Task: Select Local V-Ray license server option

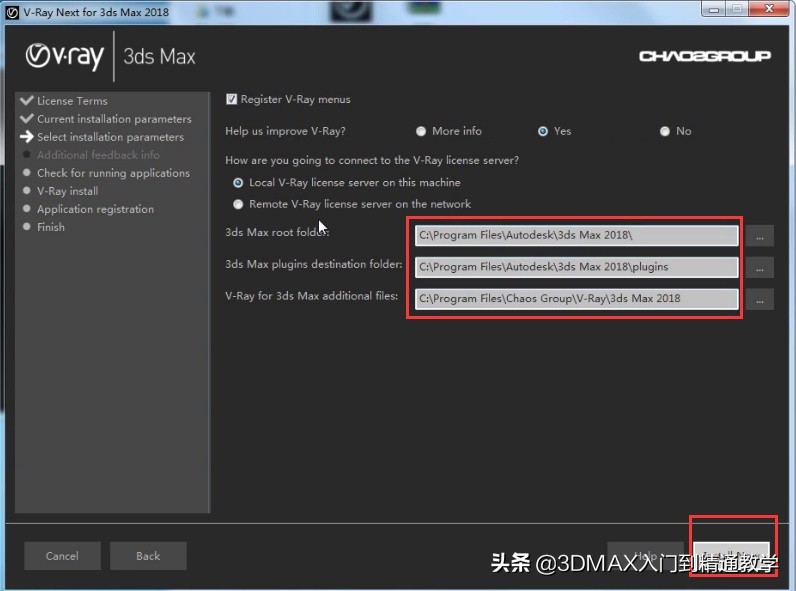Action: pos(238,183)
